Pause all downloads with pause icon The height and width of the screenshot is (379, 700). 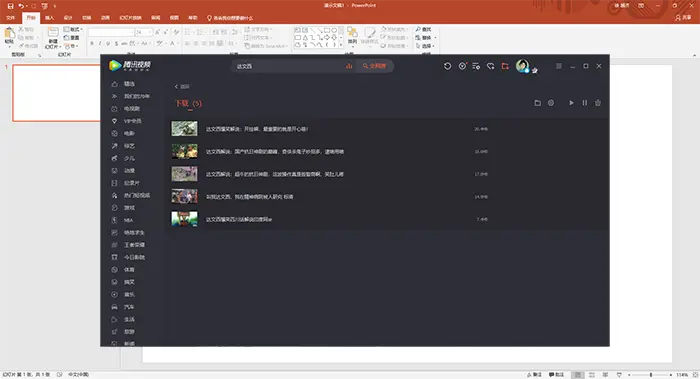click(585, 103)
